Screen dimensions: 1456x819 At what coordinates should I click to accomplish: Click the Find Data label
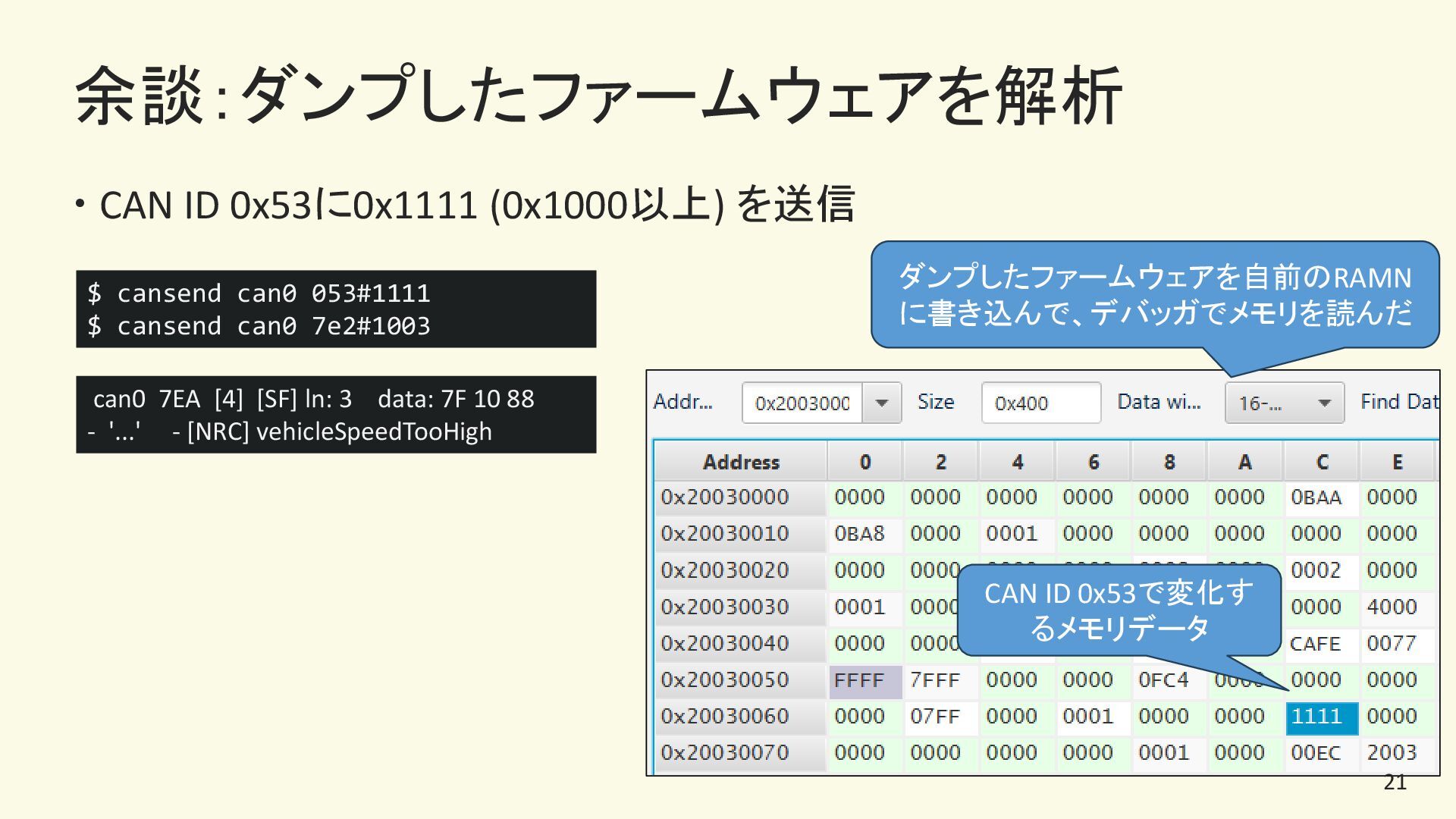[x=1398, y=402]
